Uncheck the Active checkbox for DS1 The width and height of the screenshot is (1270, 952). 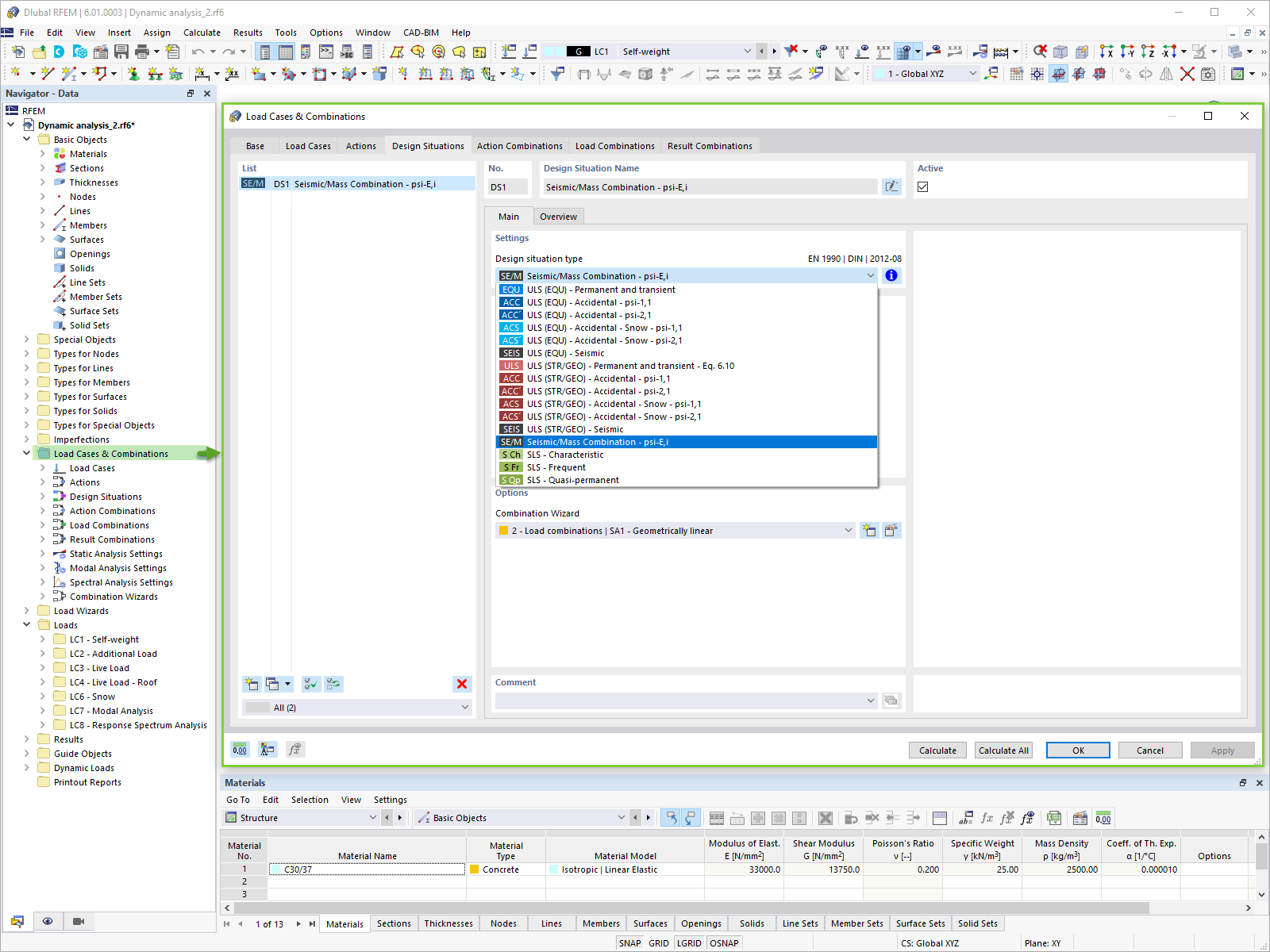click(x=923, y=186)
